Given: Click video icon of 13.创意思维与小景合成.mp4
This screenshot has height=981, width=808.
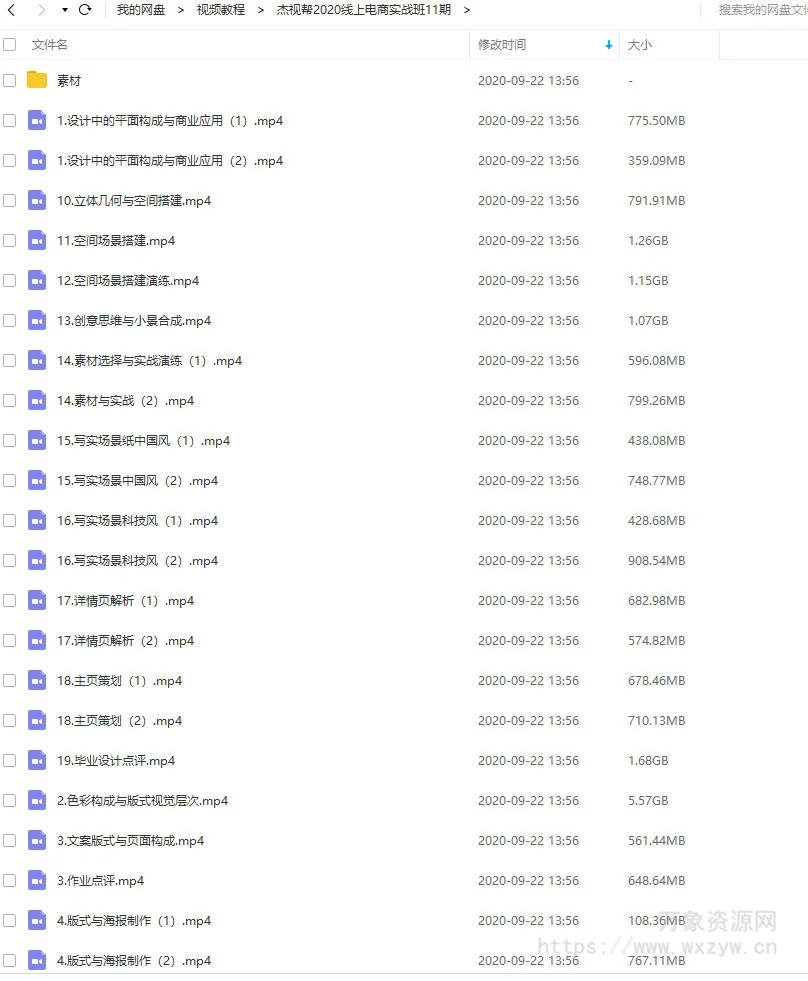Looking at the screenshot, I should tap(37, 320).
